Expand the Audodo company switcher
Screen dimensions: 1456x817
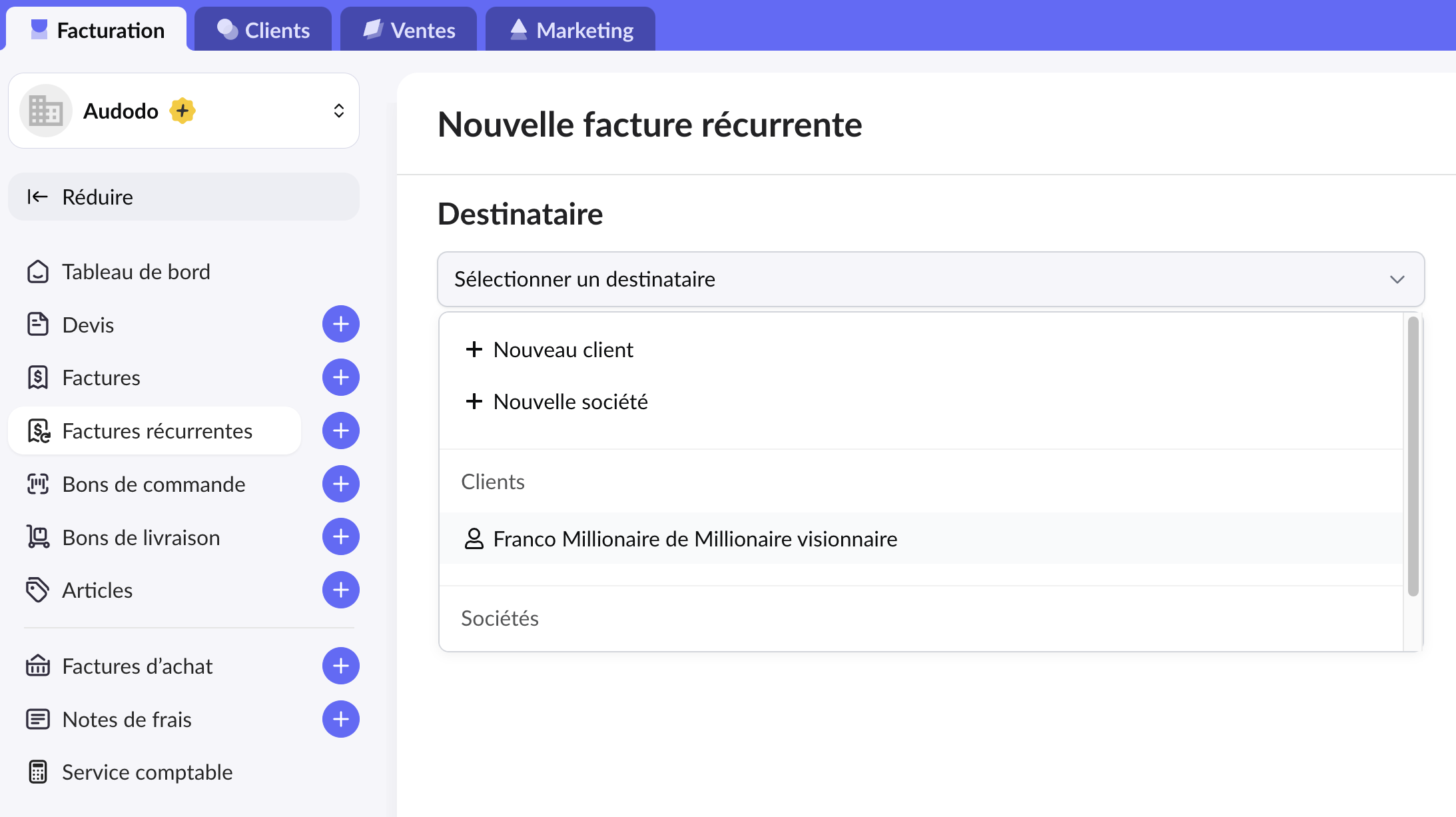tap(338, 111)
